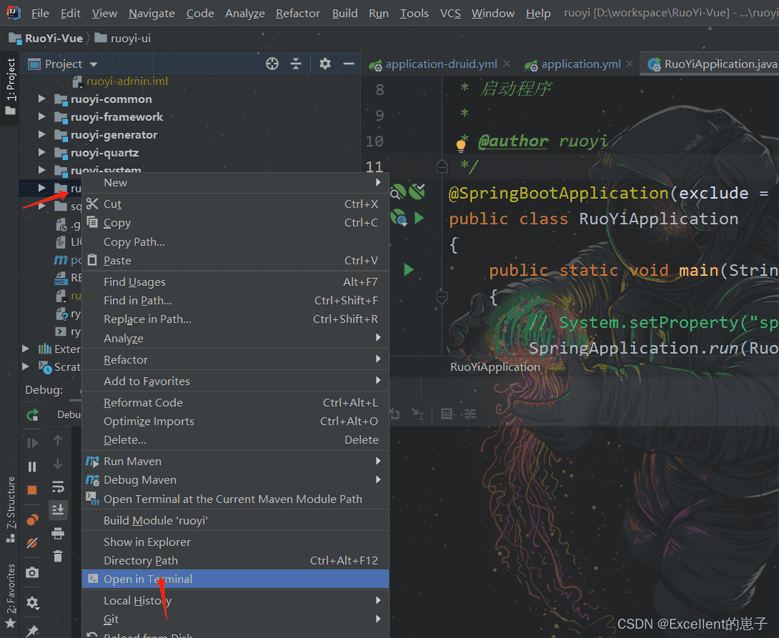The image size is (779, 638).
Task: Open Project panel settings gear
Action: 325,64
